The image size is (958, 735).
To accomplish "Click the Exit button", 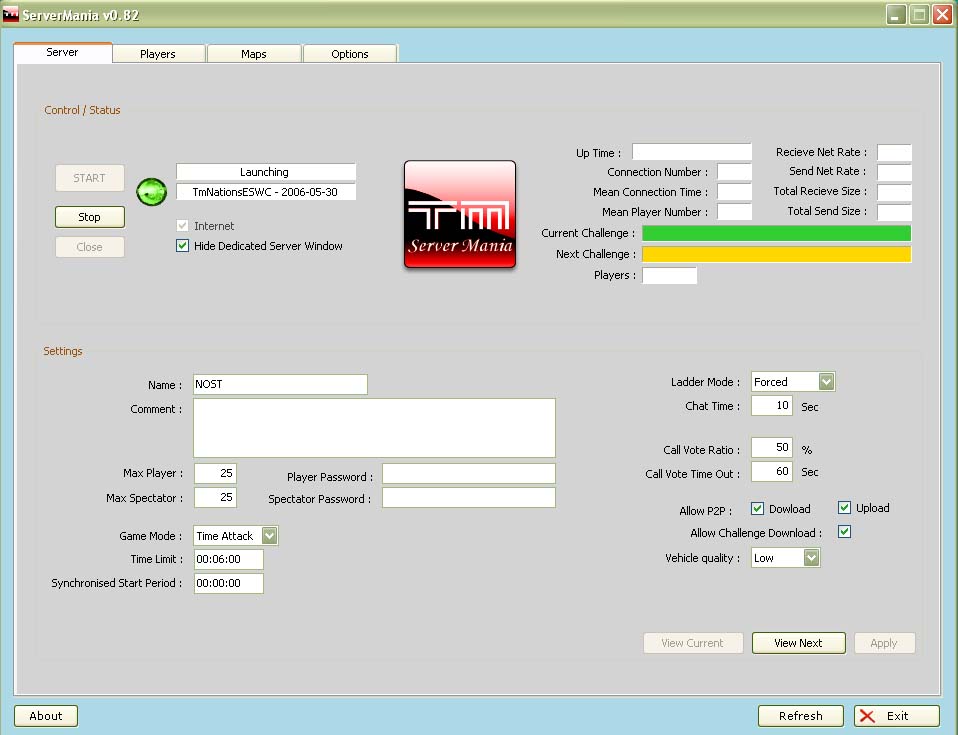I will click(x=896, y=716).
